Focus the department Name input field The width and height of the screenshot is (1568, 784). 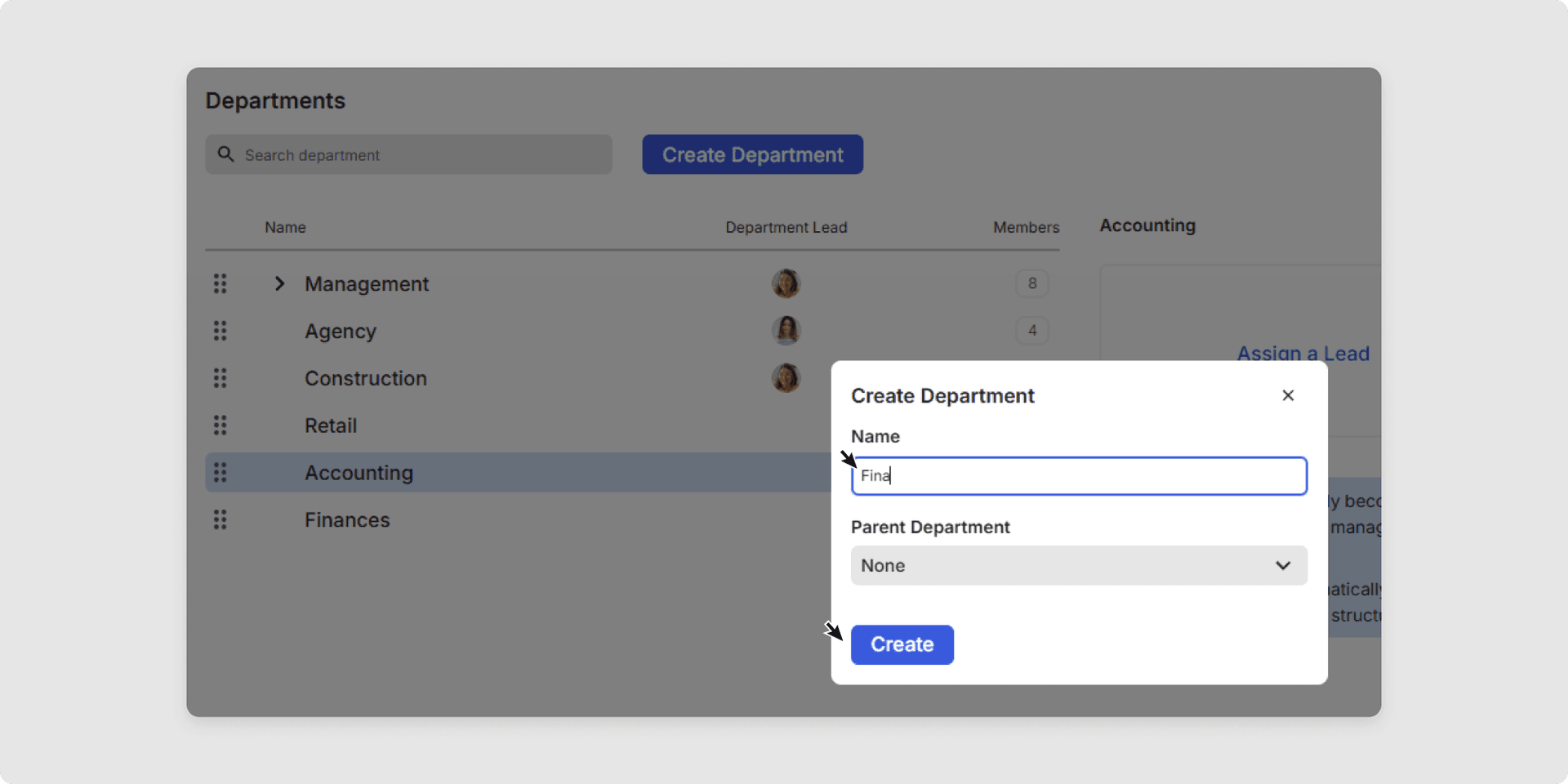click(1078, 476)
